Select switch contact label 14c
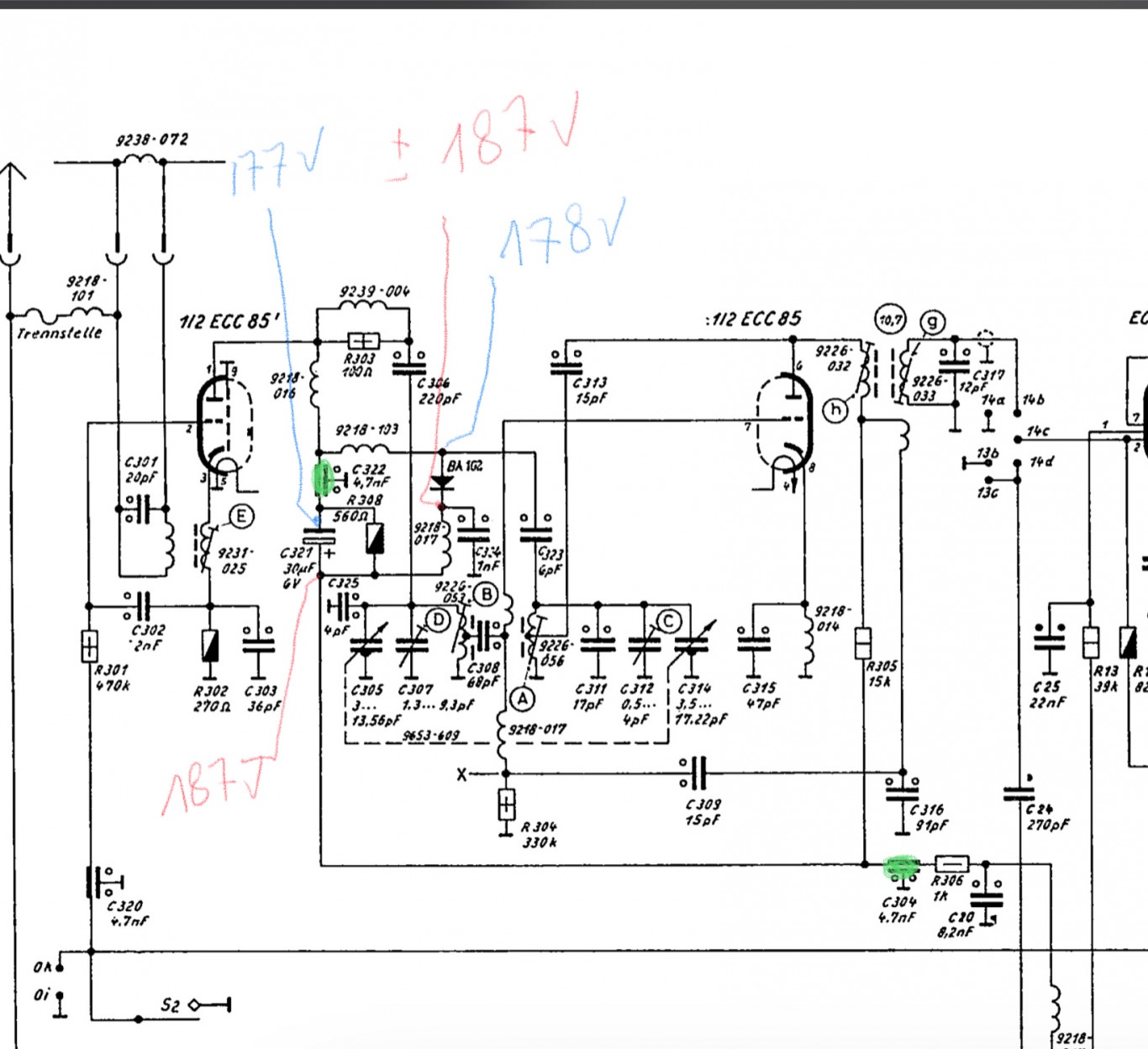1148x1049 pixels. [1039, 431]
